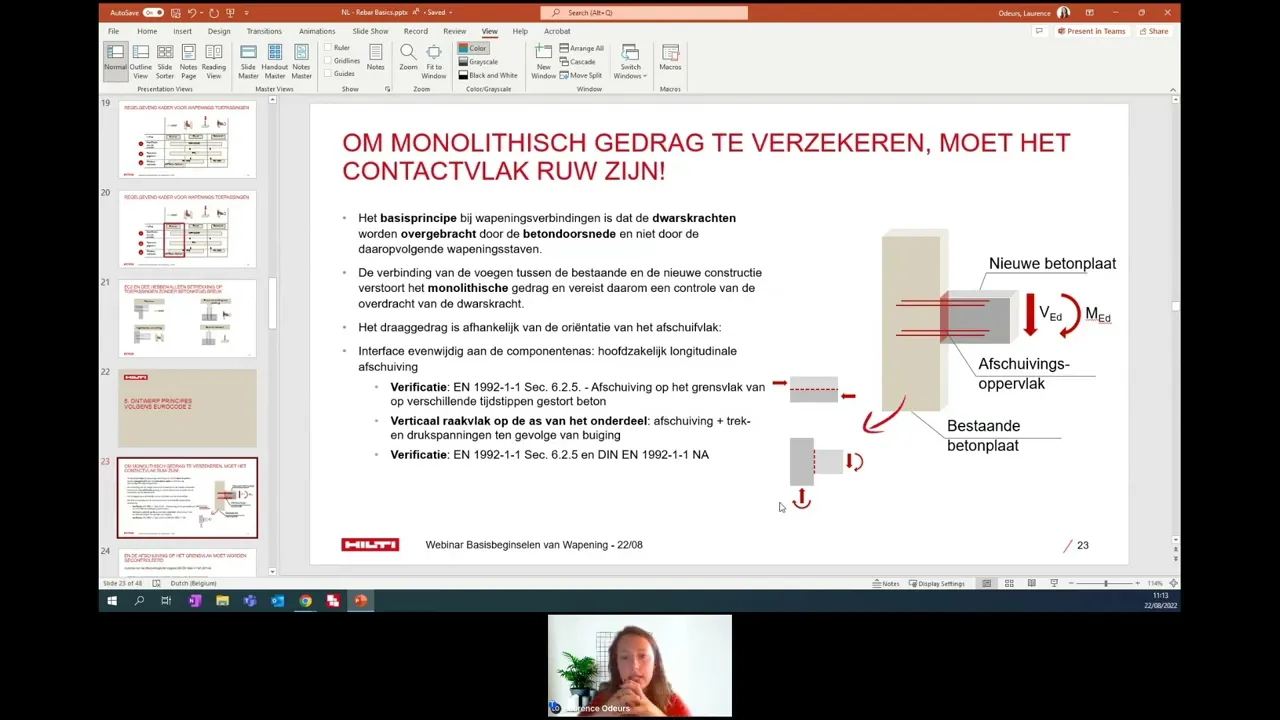Open the Comments pane icon
1280x720 pixels.
[1038, 31]
